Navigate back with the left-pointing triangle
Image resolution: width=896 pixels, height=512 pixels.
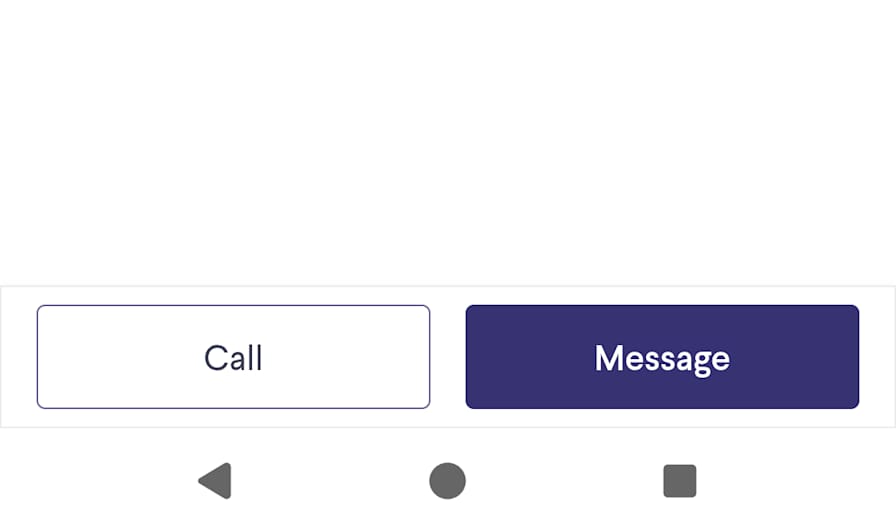pos(215,481)
